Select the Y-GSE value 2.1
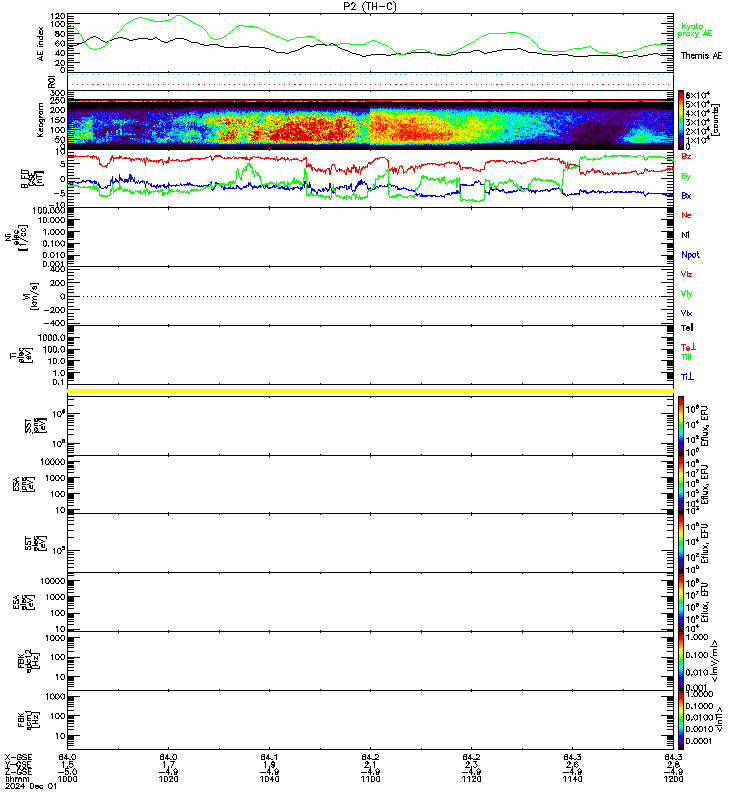The image size is (750, 800). coord(370,765)
